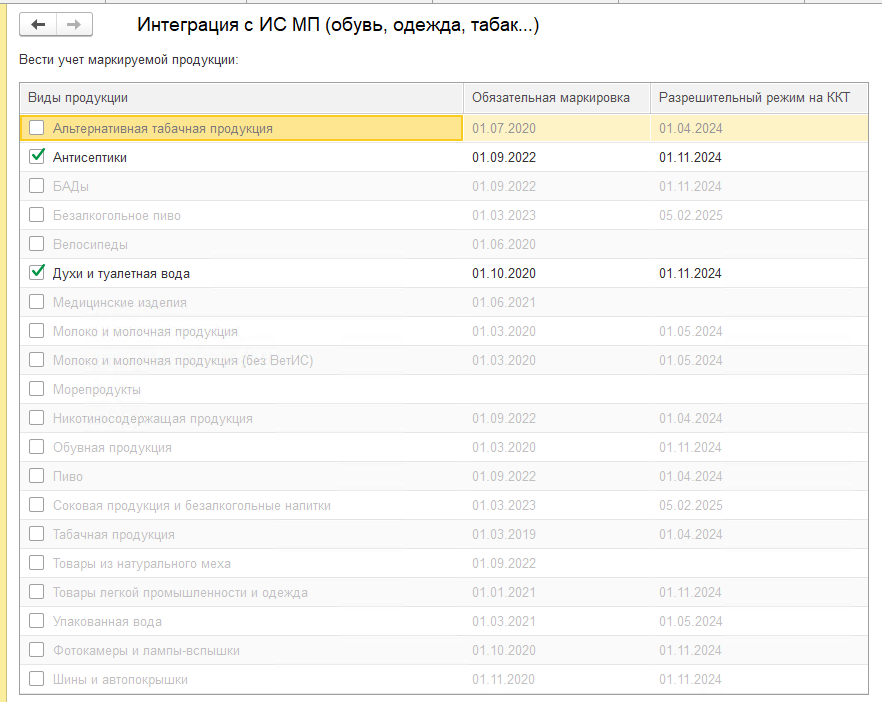
Task: Click the Обязательная маркировка column header
Action: click(551, 98)
